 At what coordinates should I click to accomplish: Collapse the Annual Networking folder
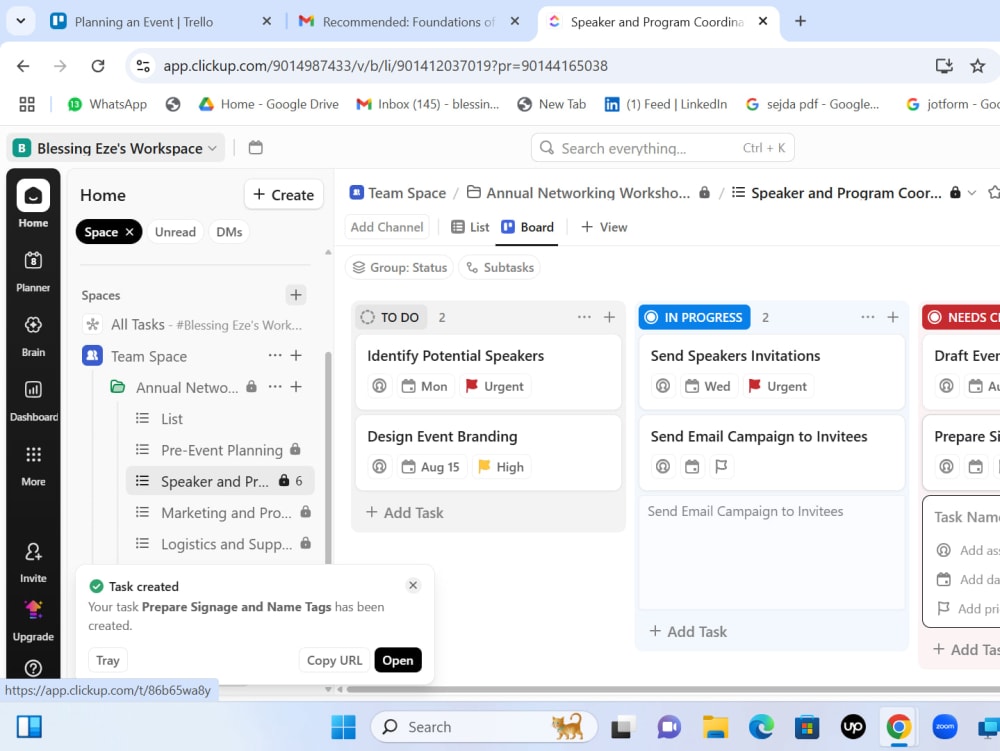coord(118,387)
